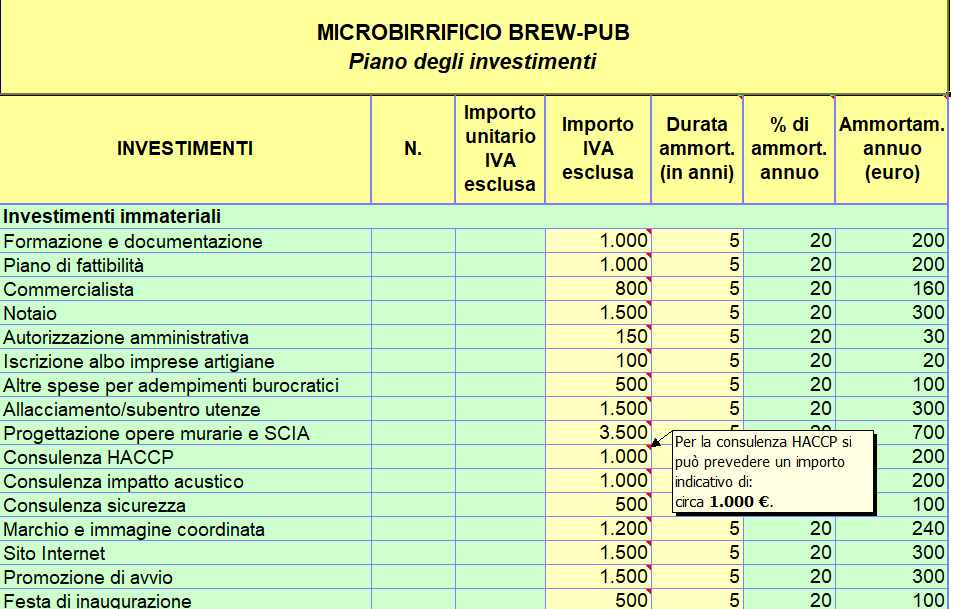Click the 240 annual amortization value

(x=892, y=529)
